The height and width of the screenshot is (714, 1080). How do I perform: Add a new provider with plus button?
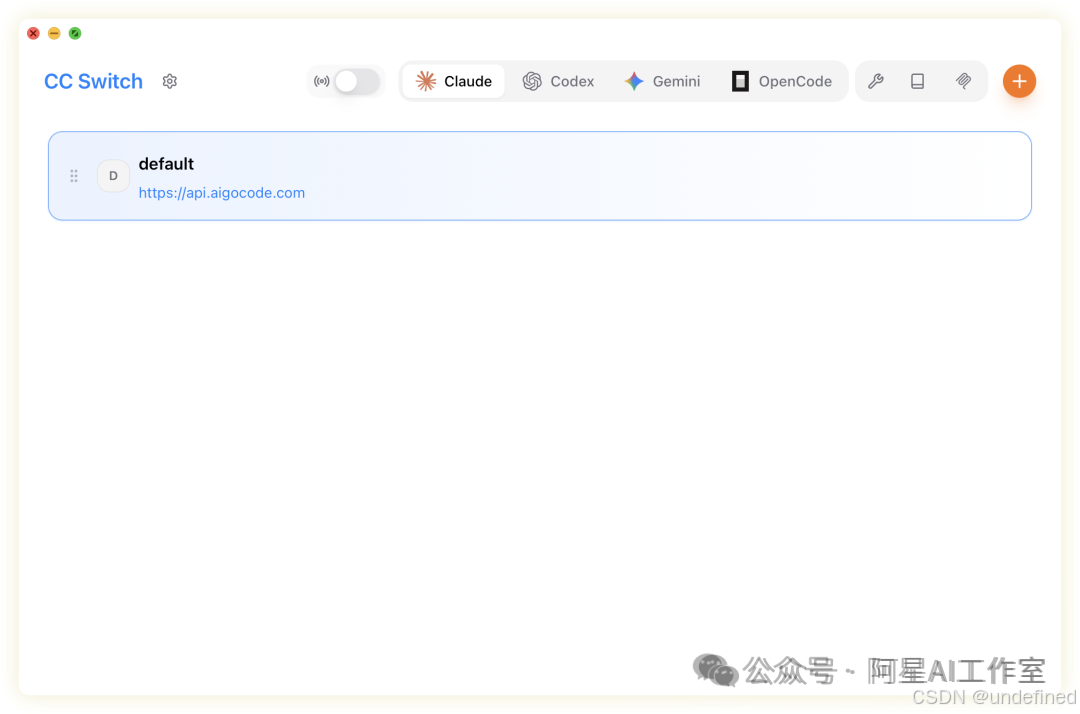[x=1019, y=81]
